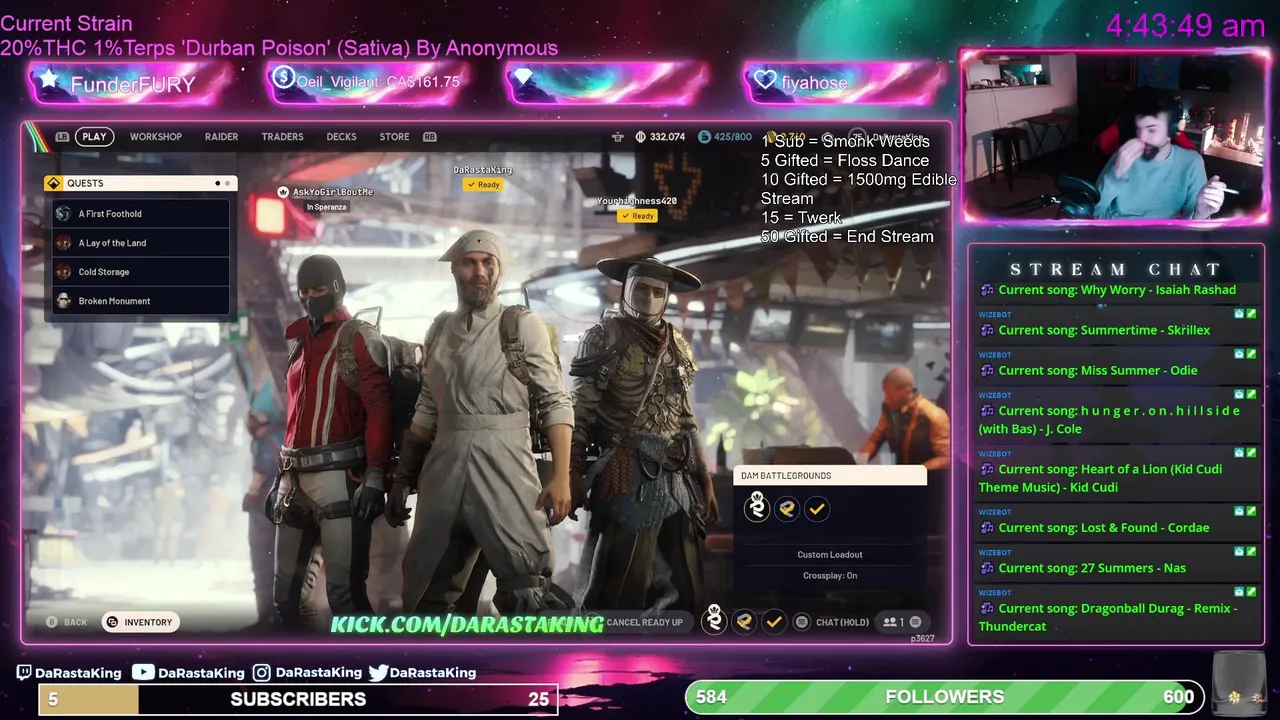
Task: Open quest A First Foothold
Action: [141, 214]
